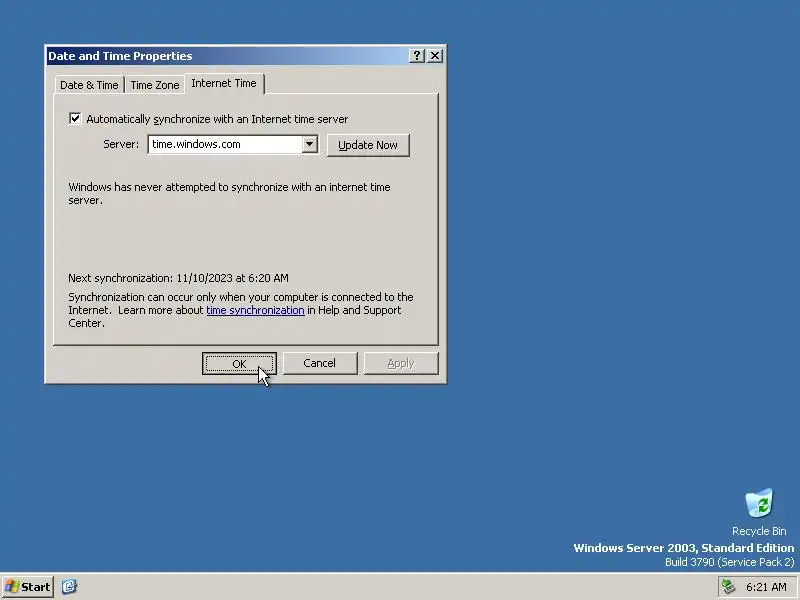
Task: Expand the time server dropdown arrow
Action: click(309, 144)
